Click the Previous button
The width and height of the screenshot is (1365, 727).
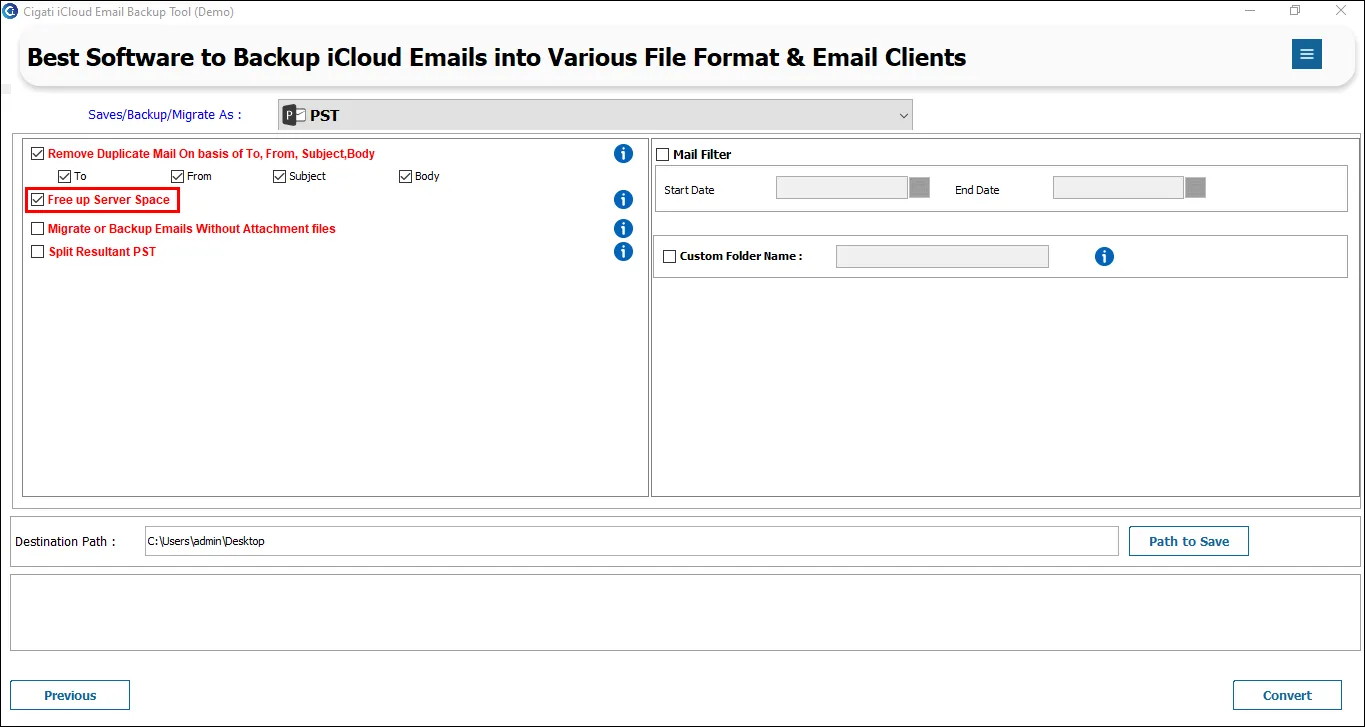click(70, 695)
